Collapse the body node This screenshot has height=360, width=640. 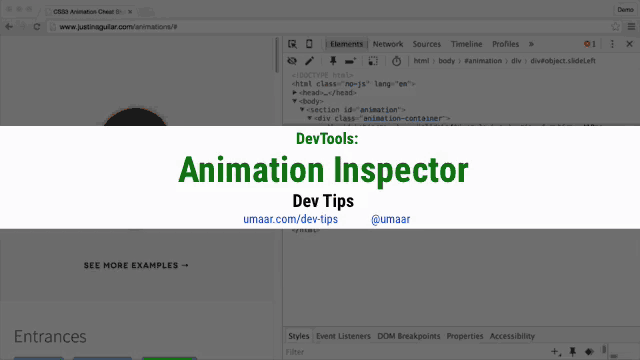tap(294, 101)
